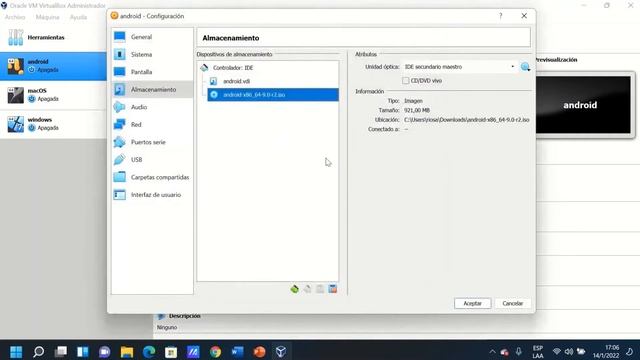Show hidden system tray icons
This screenshot has width=640, height=360.
click(492, 351)
